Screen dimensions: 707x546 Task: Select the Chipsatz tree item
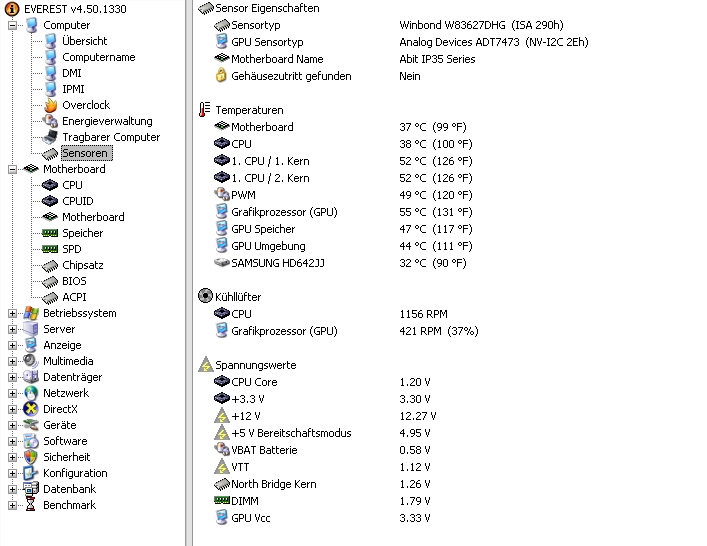coord(83,265)
